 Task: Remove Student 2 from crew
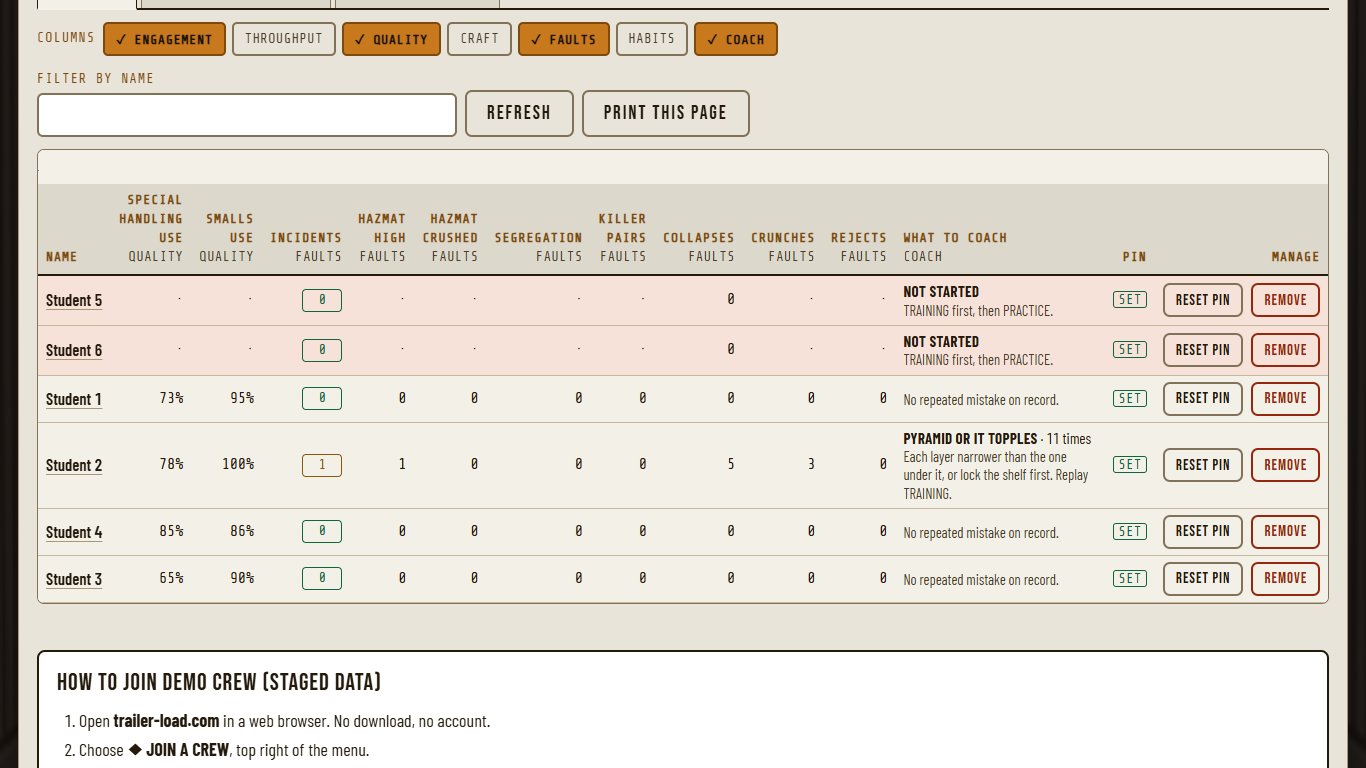pyautogui.click(x=1285, y=465)
